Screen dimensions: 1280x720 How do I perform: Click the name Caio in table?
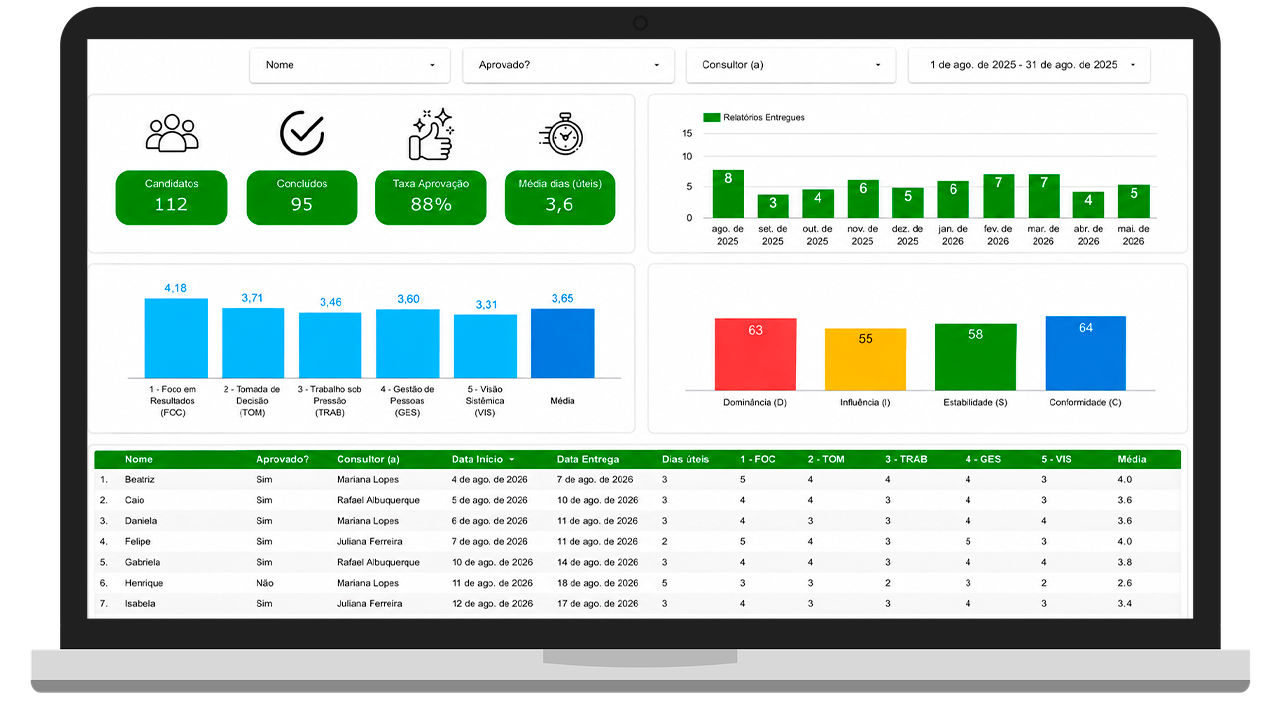(x=134, y=500)
